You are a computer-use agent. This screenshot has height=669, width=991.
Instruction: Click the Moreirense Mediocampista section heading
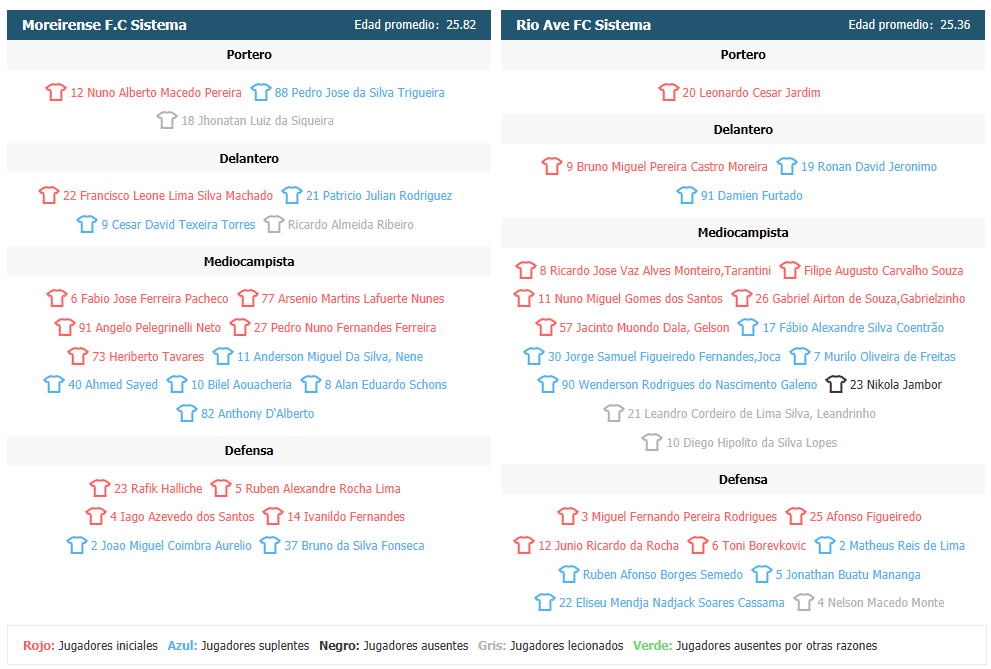pos(249,261)
